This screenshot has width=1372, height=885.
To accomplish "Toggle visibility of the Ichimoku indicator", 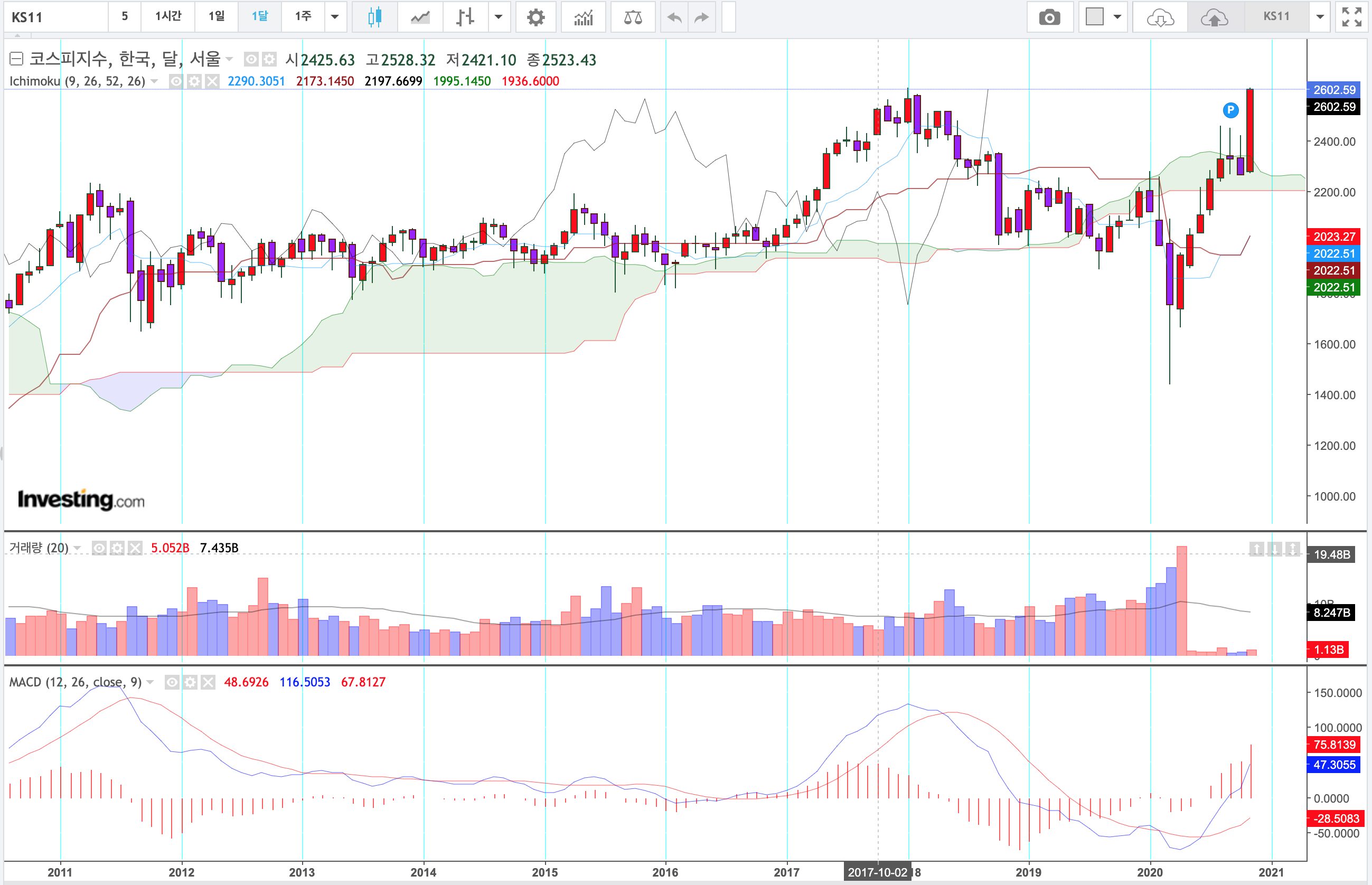I will (176, 81).
